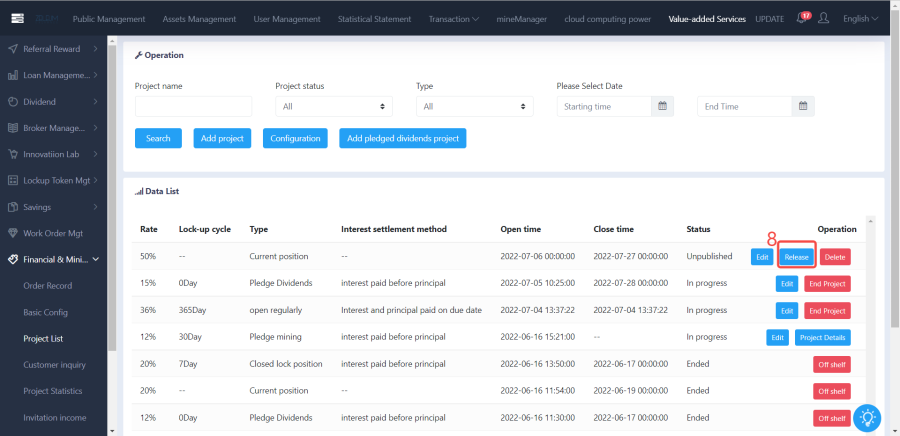
Task: Click the Loan Management chart icon
Action: pos(13,76)
